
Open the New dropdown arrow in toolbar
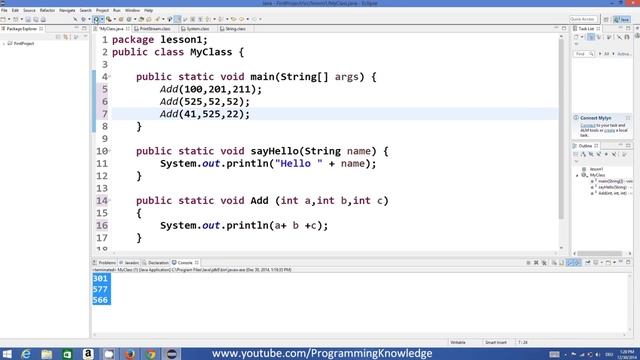9,19
